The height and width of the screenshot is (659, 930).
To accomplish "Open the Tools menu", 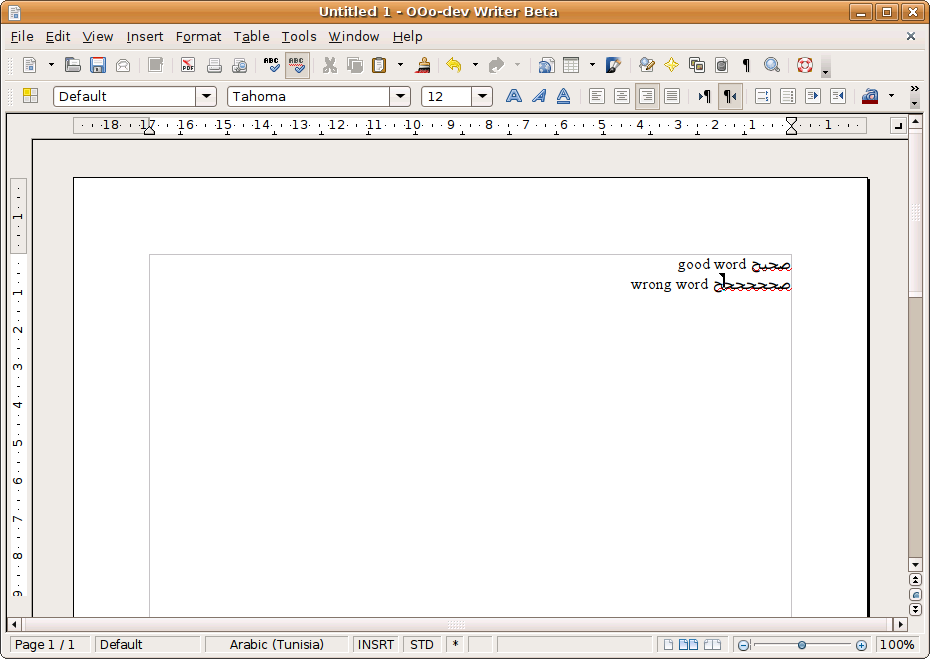I will [298, 36].
